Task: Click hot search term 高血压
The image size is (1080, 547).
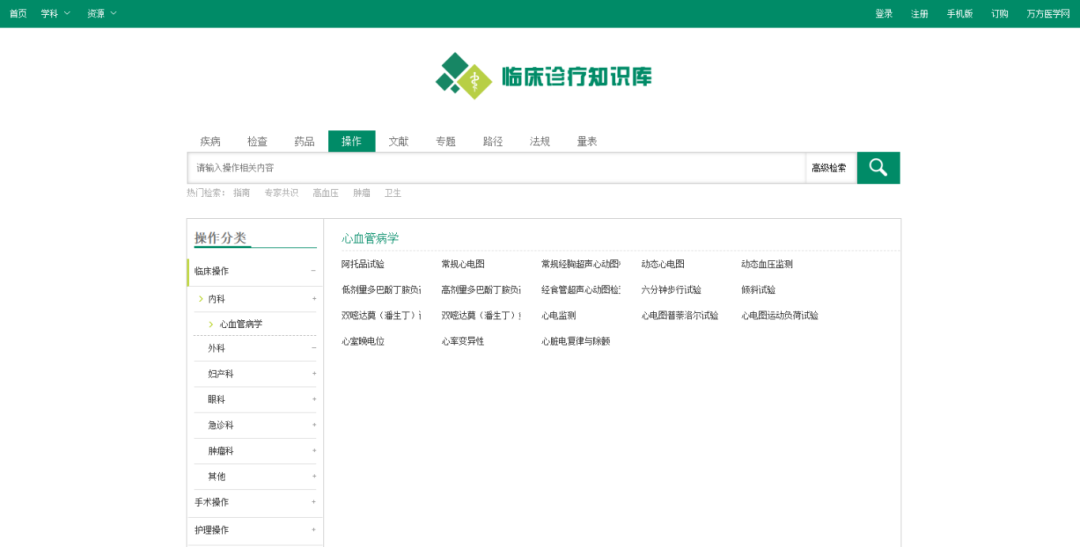Action: 326,193
